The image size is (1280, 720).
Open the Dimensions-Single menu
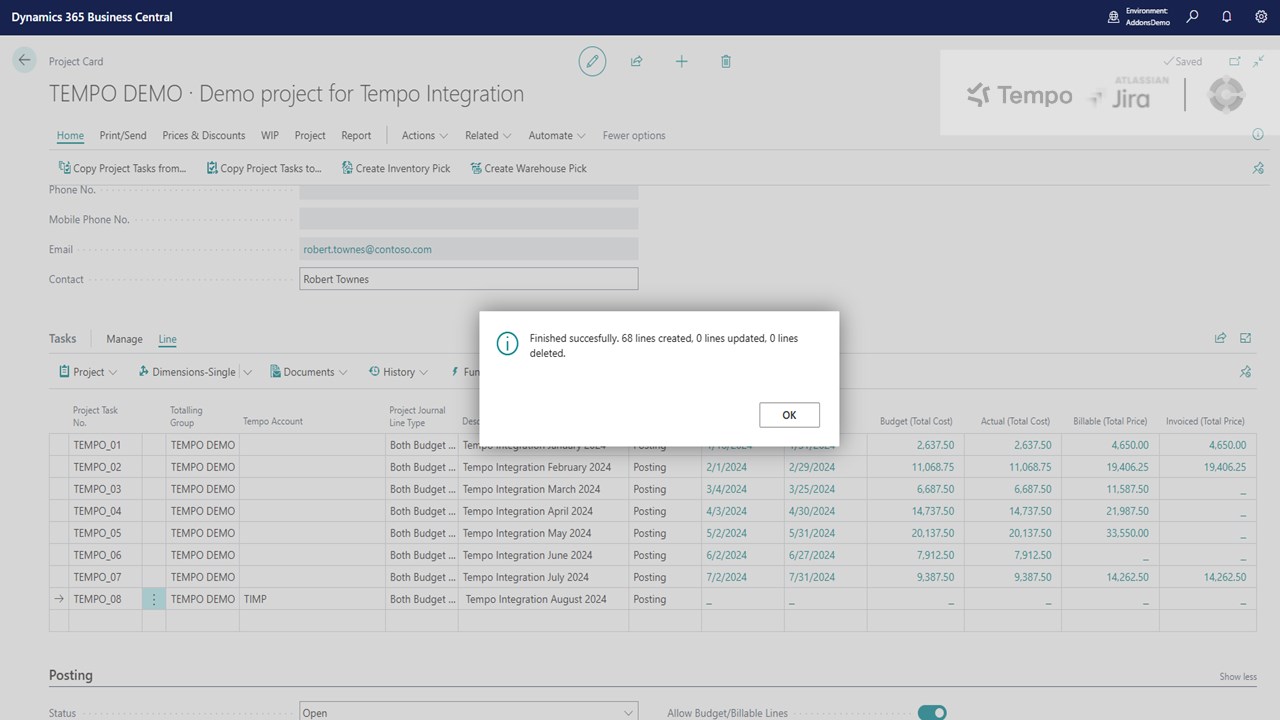(x=186, y=372)
